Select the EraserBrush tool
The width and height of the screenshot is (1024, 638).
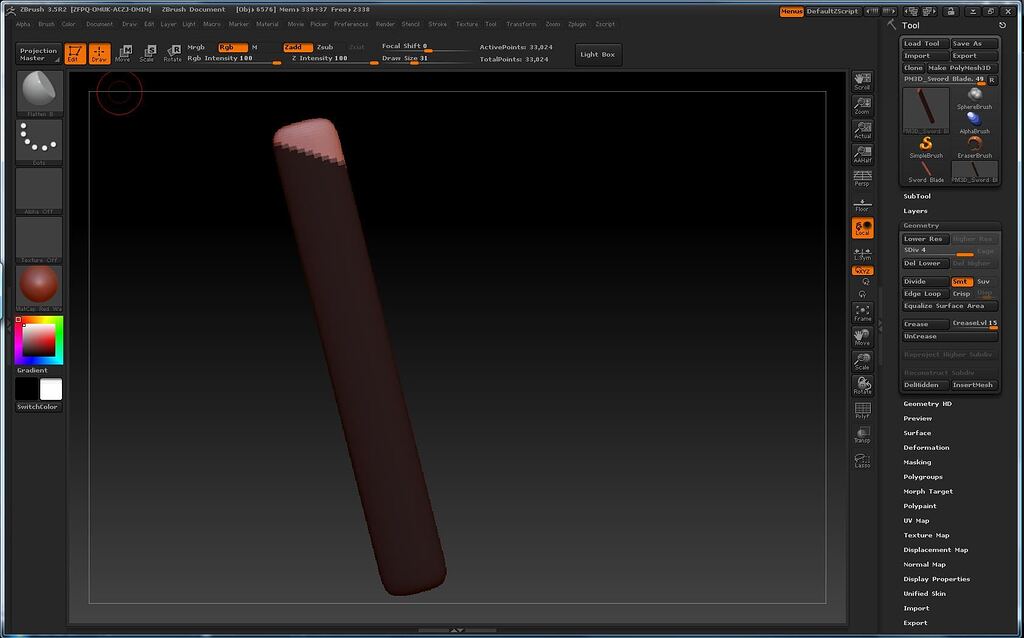tap(973, 148)
